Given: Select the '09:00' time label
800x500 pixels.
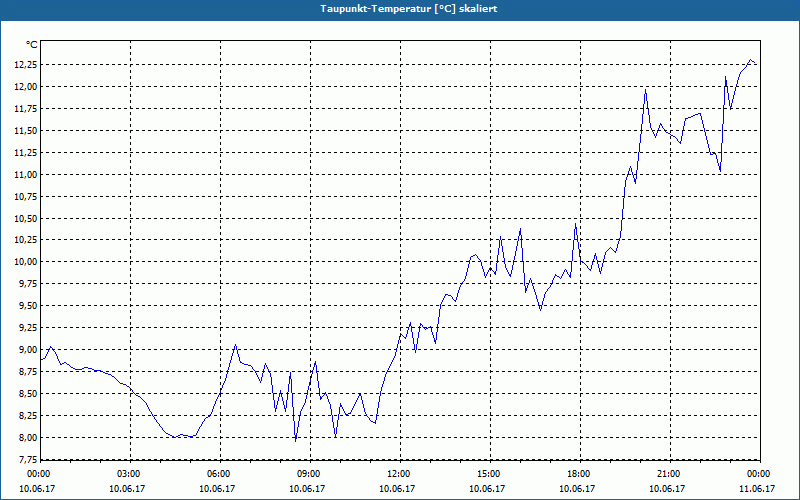Looking at the screenshot, I should pos(310,474).
